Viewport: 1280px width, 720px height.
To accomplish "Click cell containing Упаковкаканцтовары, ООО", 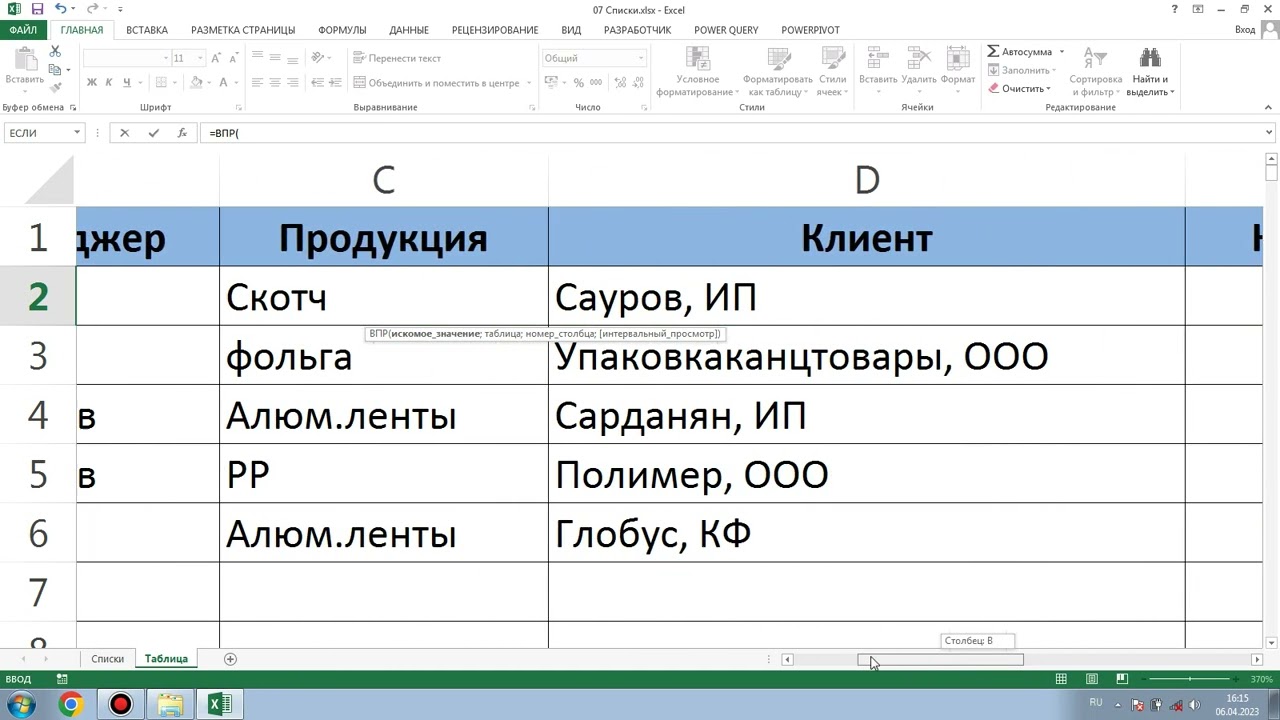I will (867, 356).
